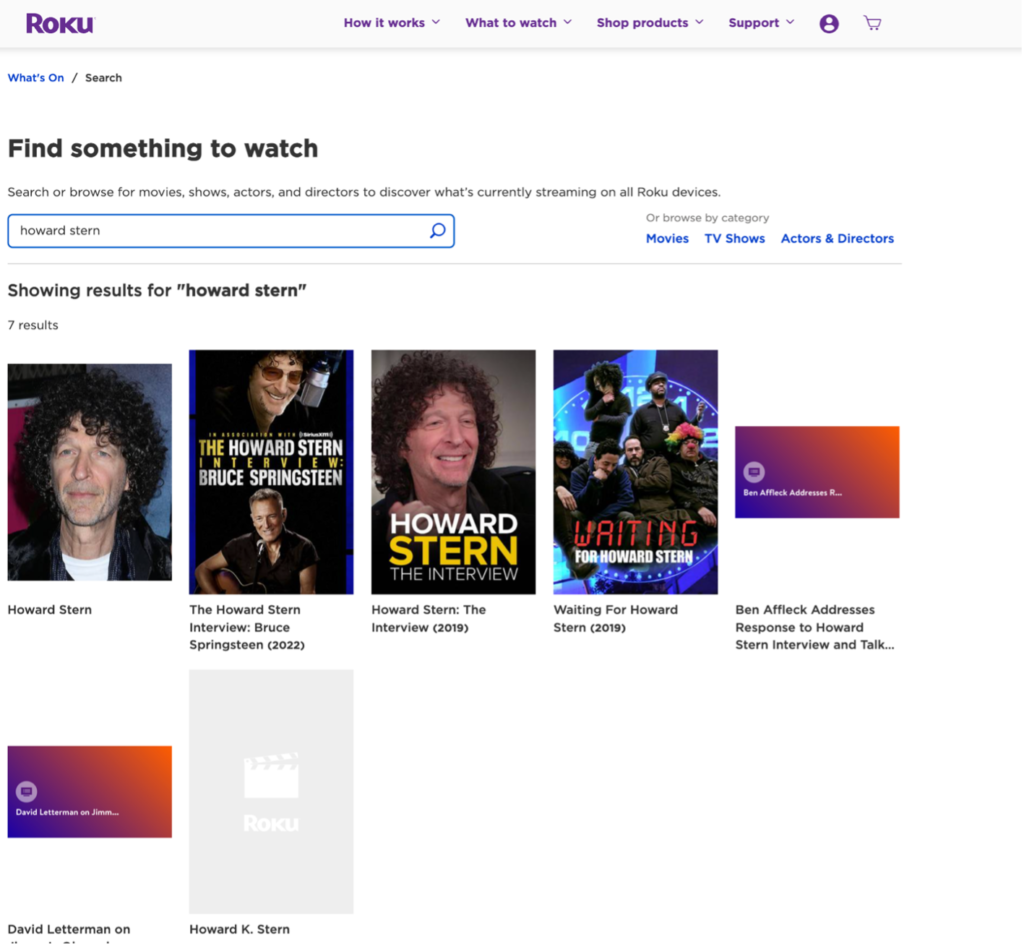Browse Actors & Directors category
This screenshot has width=1024, height=945.
pyautogui.click(x=837, y=238)
